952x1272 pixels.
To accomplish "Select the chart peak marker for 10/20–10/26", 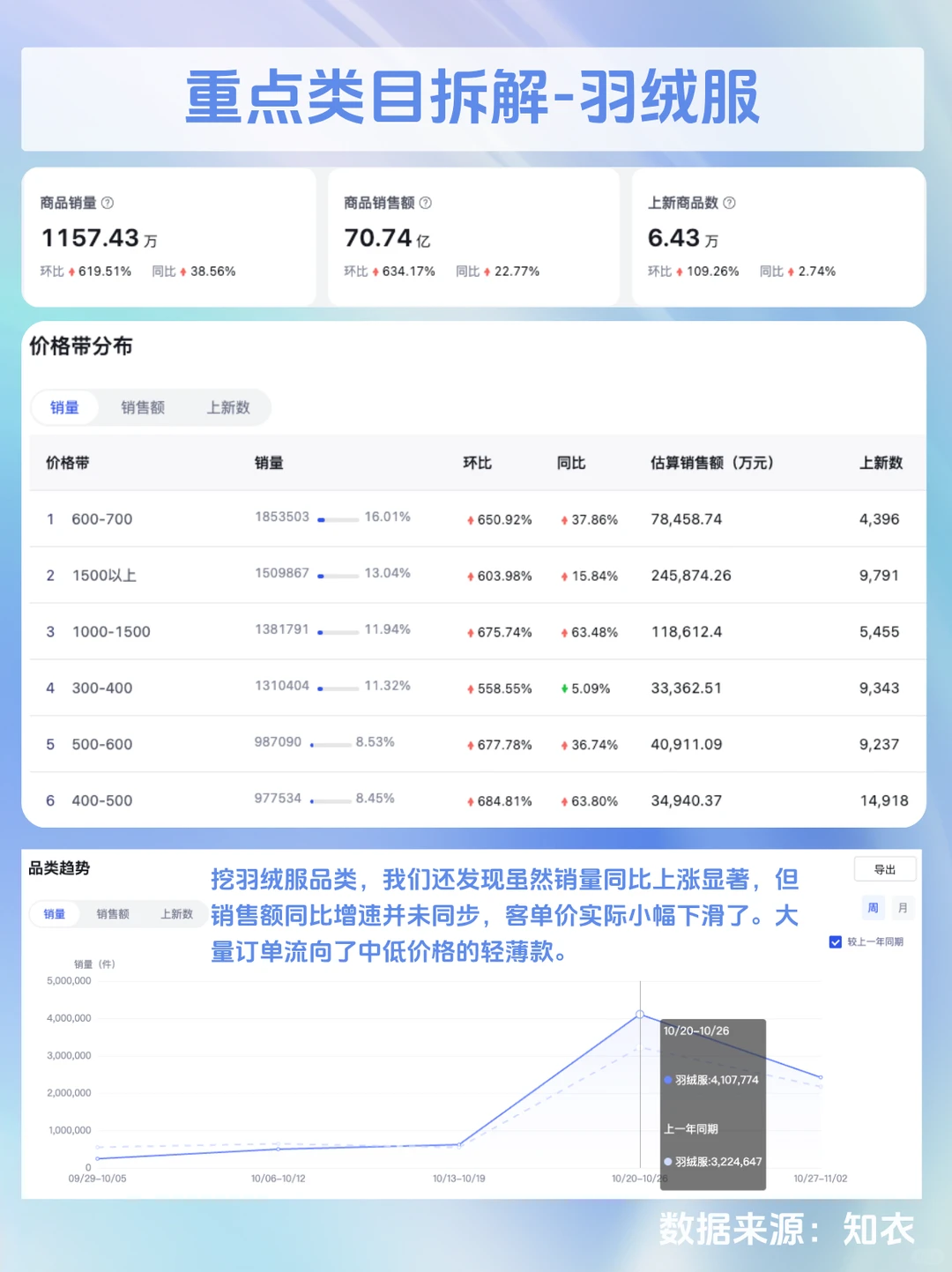I will (x=641, y=1015).
